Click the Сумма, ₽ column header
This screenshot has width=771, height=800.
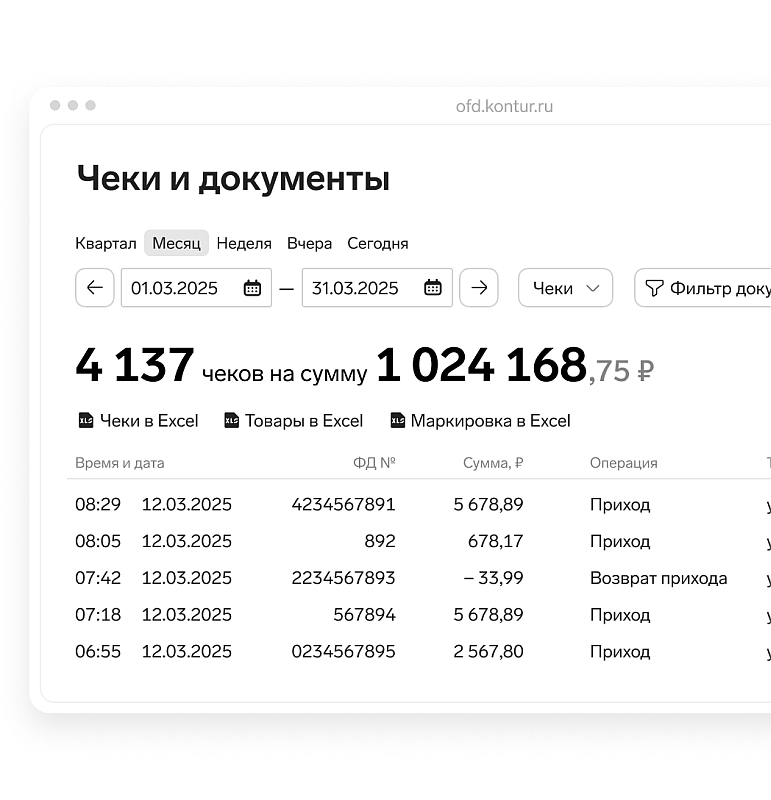(493, 463)
